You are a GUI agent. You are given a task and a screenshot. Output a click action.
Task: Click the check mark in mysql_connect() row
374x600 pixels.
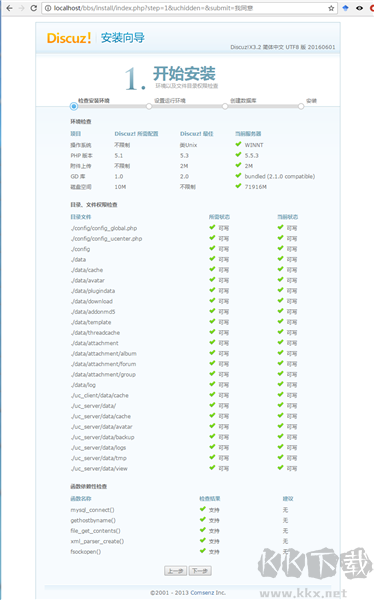[x=203, y=509]
